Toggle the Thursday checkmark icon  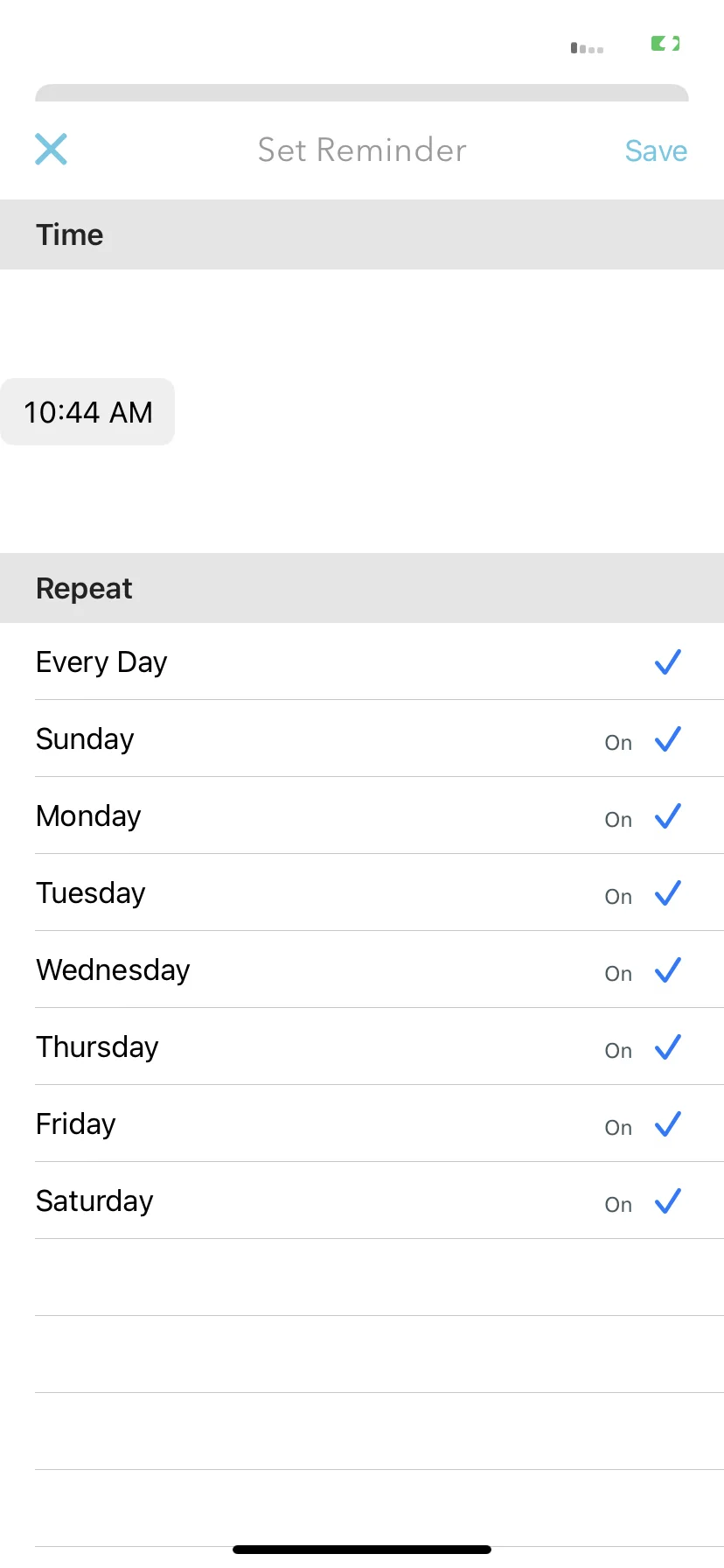tap(668, 1047)
